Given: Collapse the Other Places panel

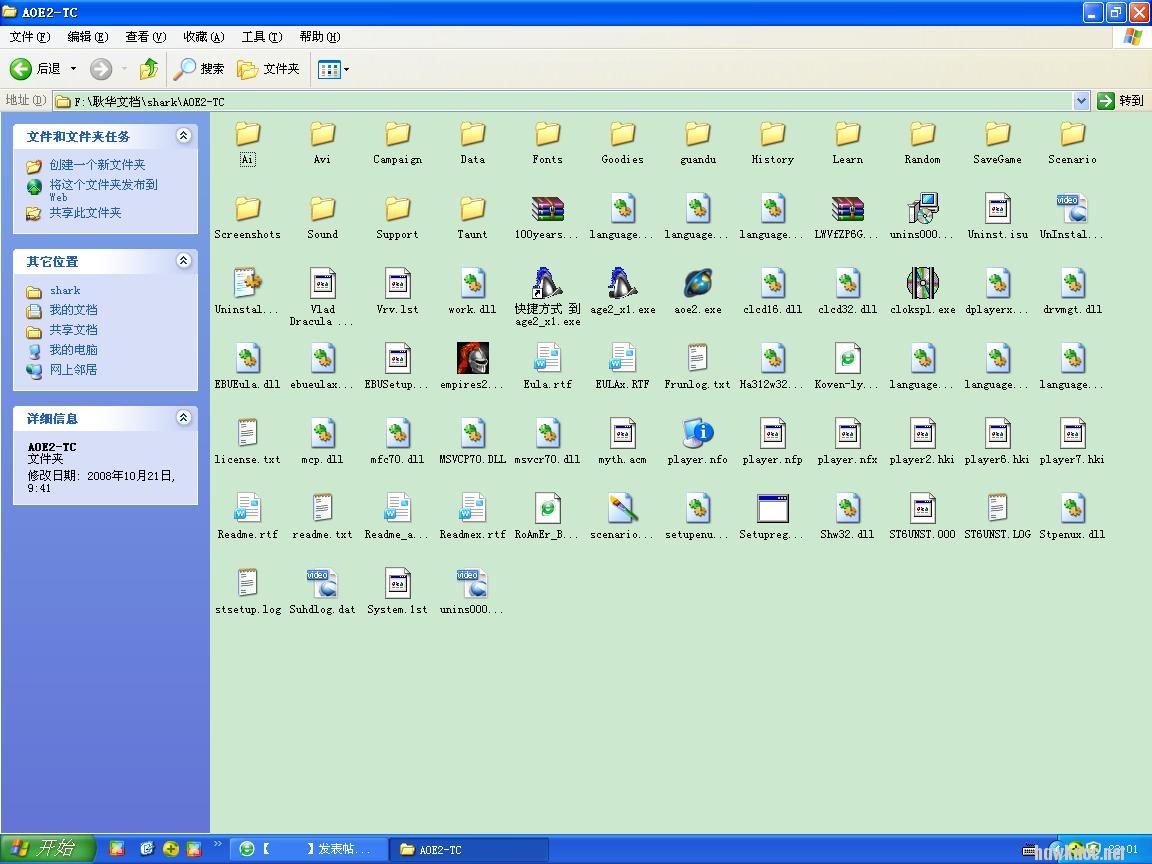Looking at the screenshot, I should pos(183,261).
